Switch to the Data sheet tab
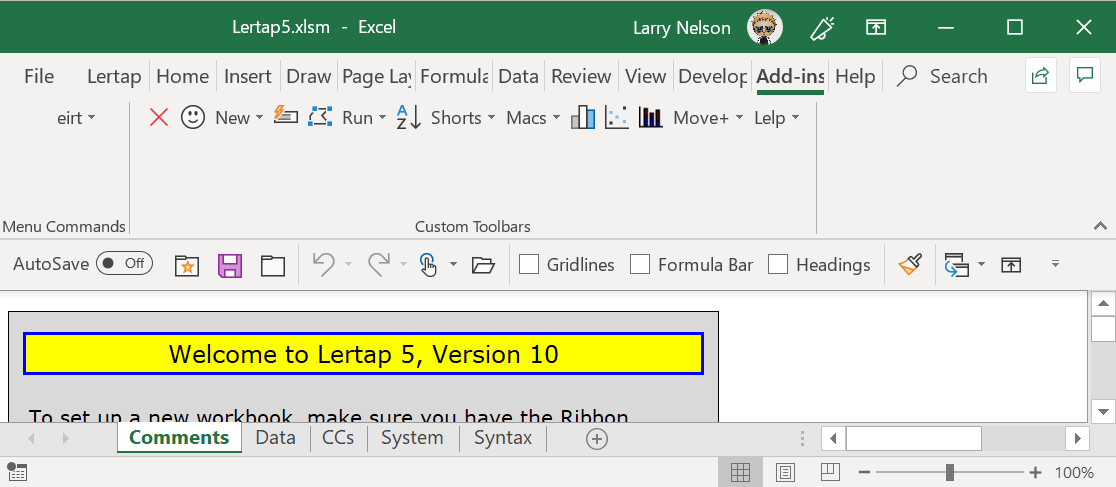Viewport: 1116px width, 487px height. point(275,438)
